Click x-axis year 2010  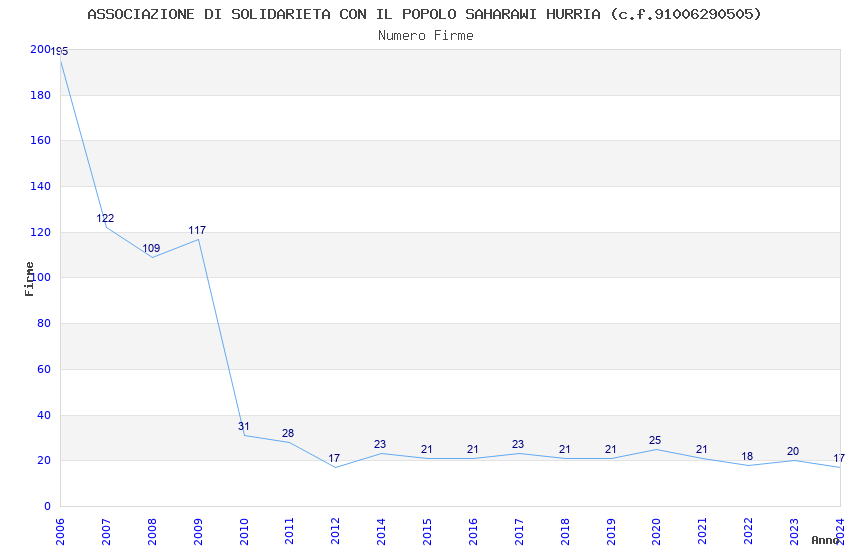click(x=244, y=532)
